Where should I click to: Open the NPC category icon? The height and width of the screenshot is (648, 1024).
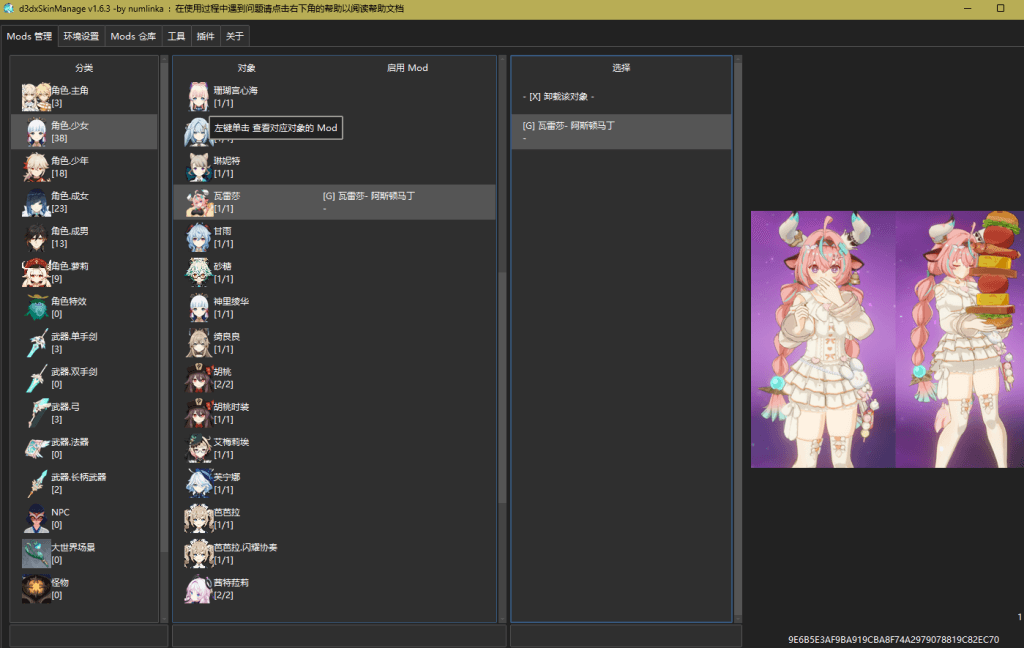pyautogui.click(x=36, y=518)
